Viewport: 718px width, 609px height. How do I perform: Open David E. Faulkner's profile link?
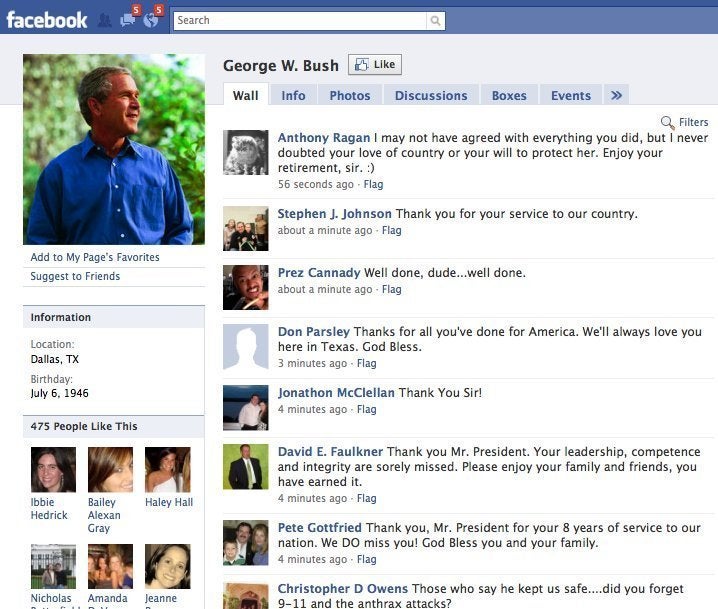point(330,452)
